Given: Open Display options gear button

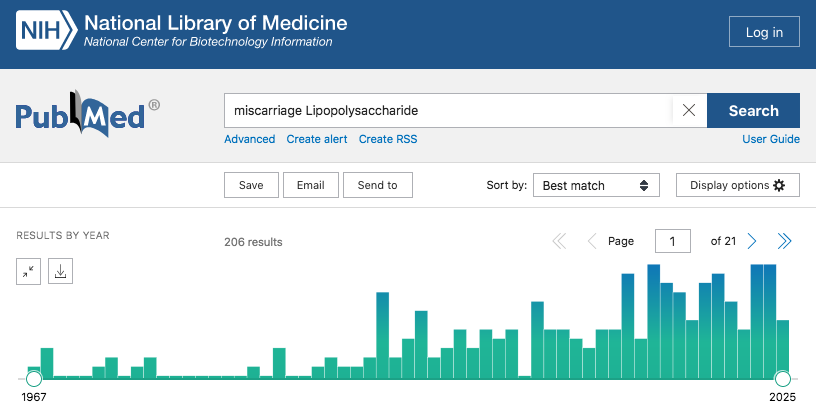Looking at the screenshot, I should pyautogui.click(x=737, y=185).
